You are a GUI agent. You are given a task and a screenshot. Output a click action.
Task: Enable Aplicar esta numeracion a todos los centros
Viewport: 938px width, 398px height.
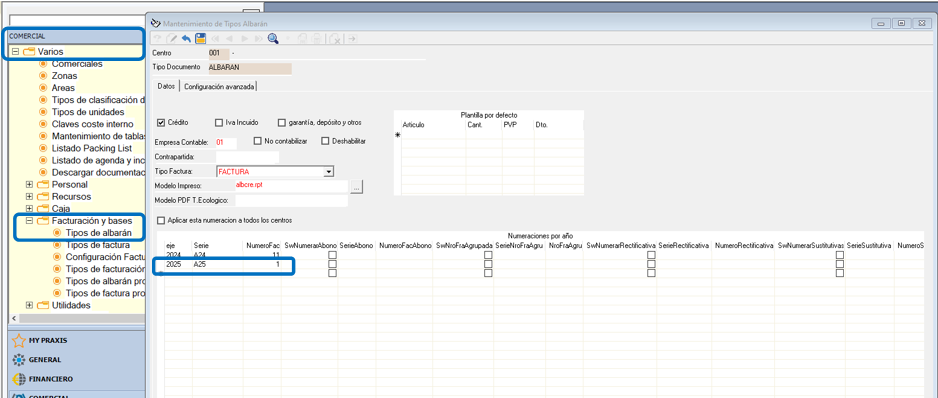160,220
